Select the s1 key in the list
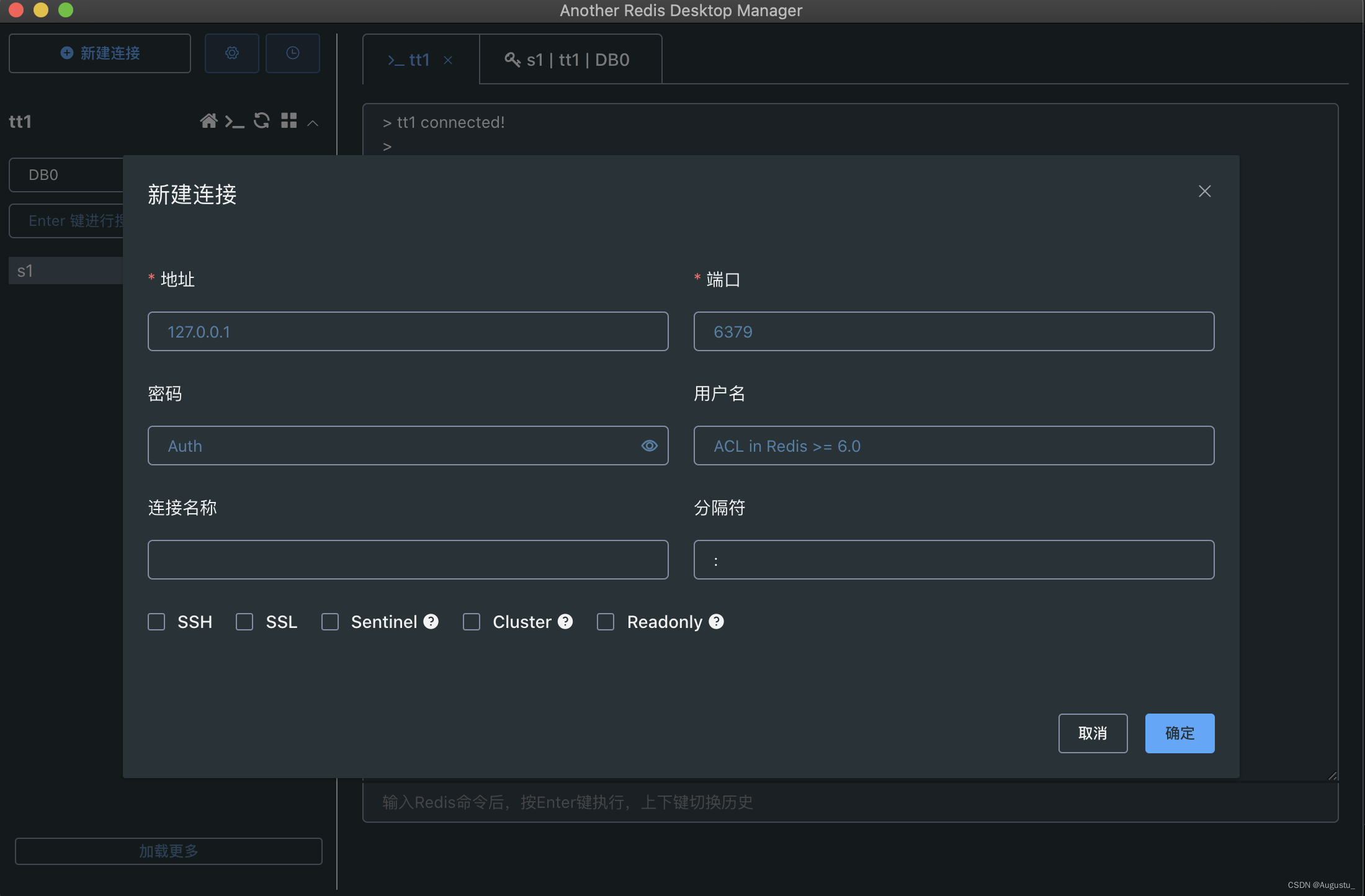This screenshot has width=1365, height=896. pos(66,271)
